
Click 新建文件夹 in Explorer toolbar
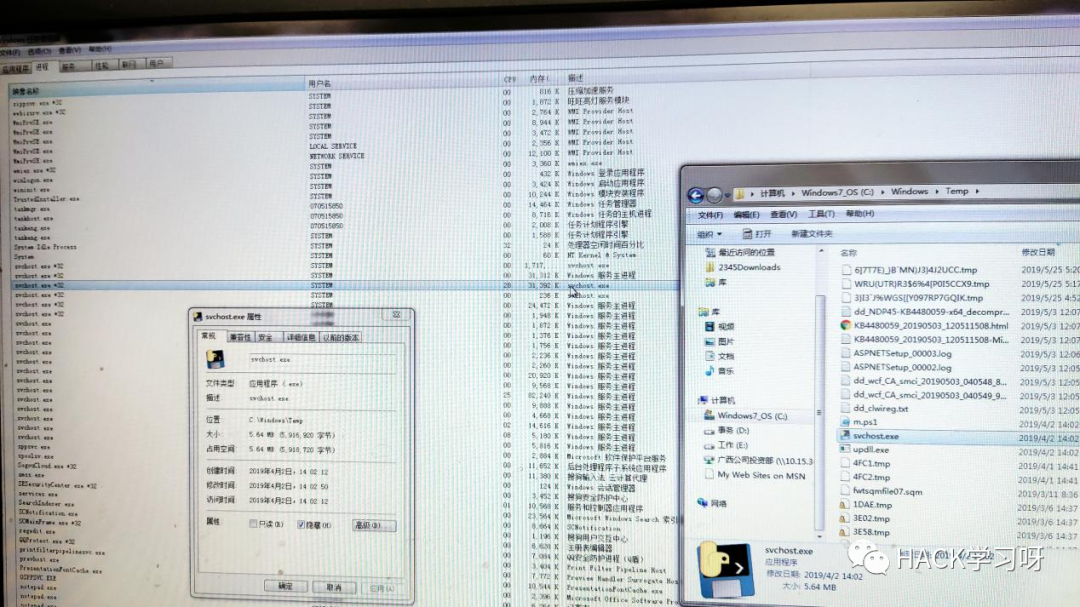click(x=811, y=234)
